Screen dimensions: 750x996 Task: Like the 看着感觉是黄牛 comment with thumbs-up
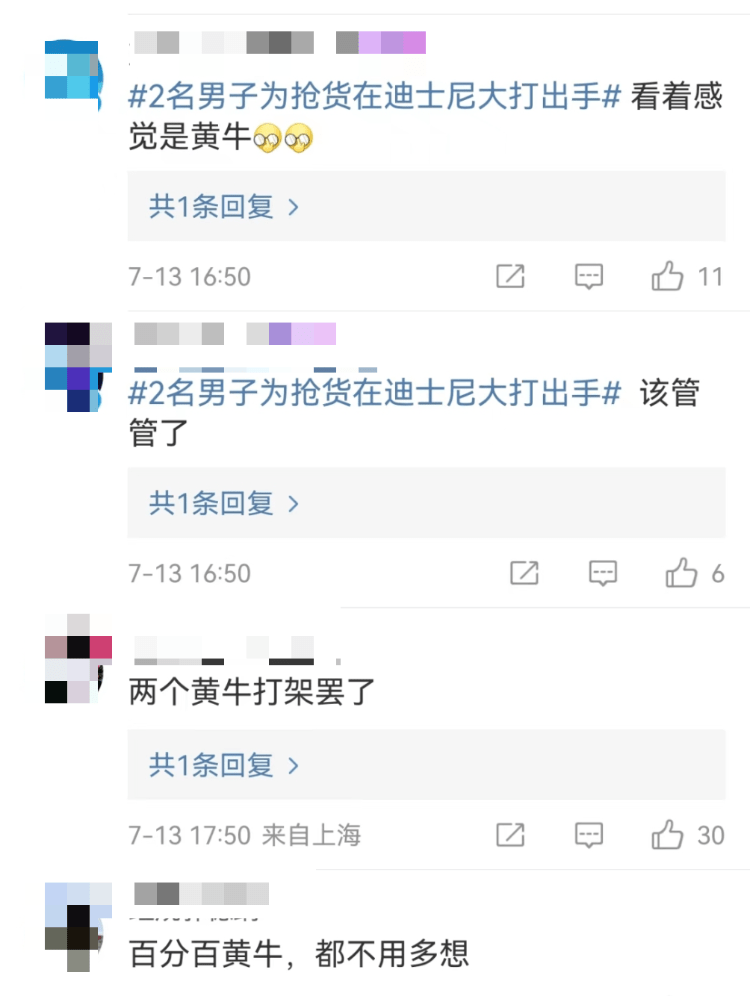(x=667, y=276)
